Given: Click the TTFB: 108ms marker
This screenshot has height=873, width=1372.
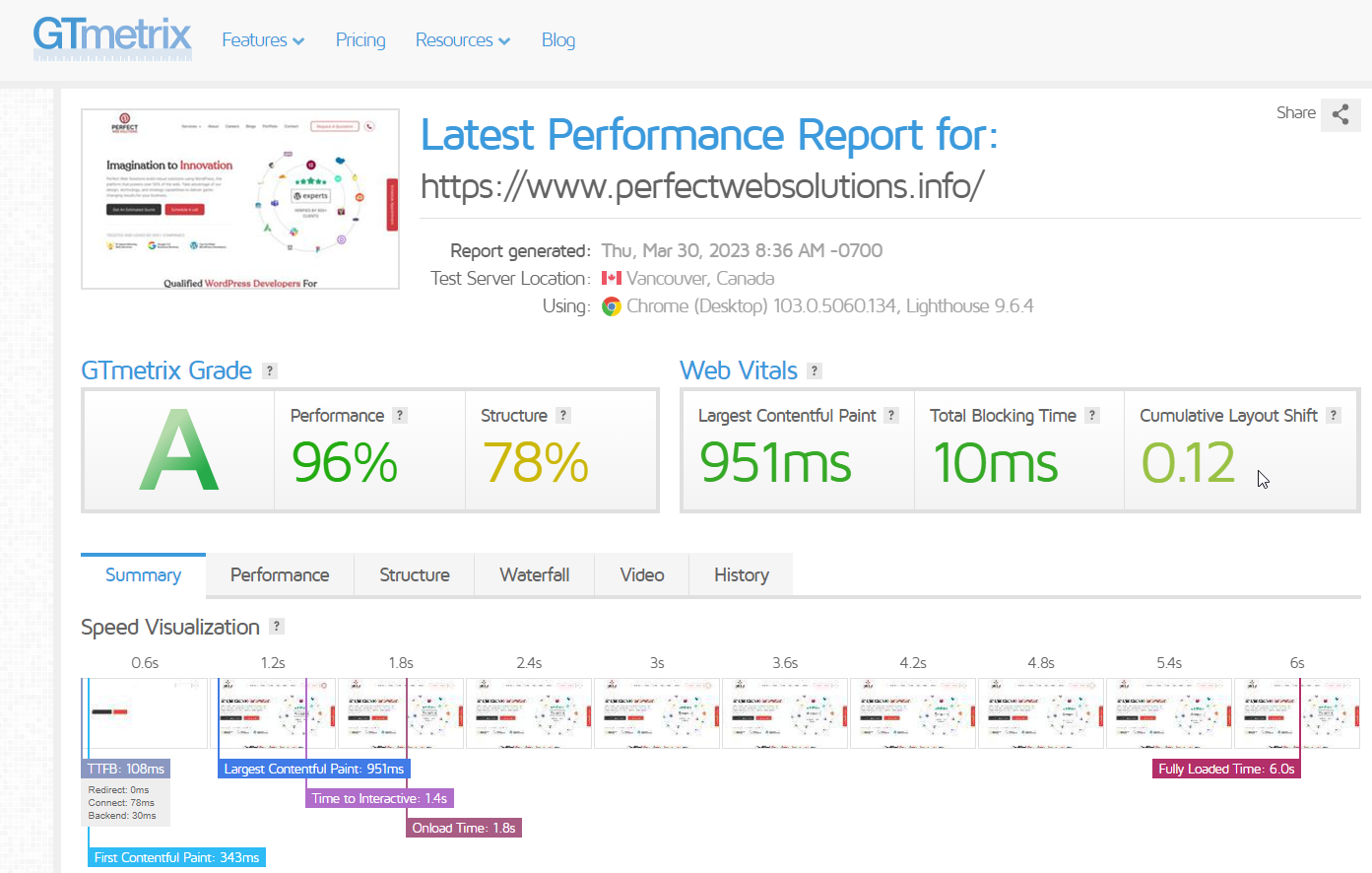Looking at the screenshot, I should 126,769.
